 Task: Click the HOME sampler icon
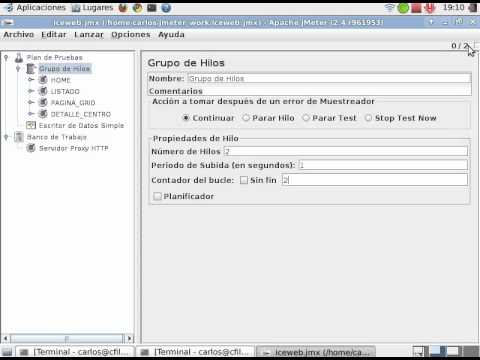(x=43, y=80)
